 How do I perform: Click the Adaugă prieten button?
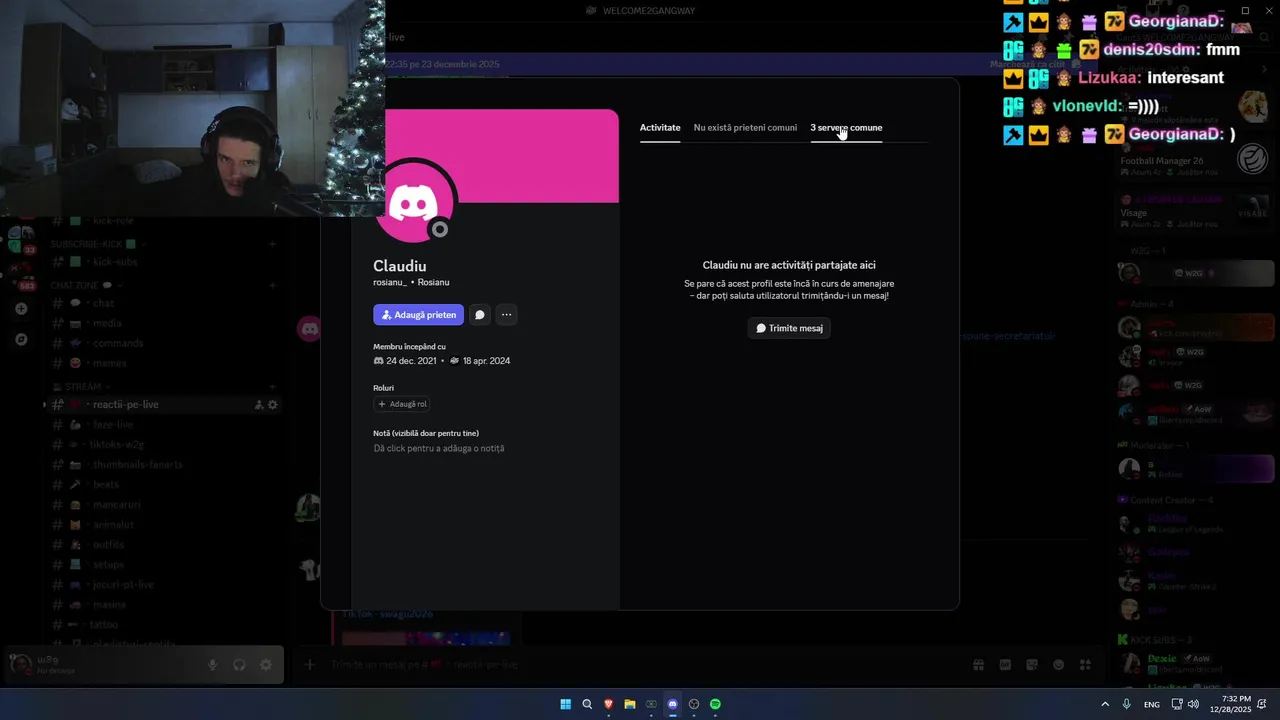click(418, 315)
